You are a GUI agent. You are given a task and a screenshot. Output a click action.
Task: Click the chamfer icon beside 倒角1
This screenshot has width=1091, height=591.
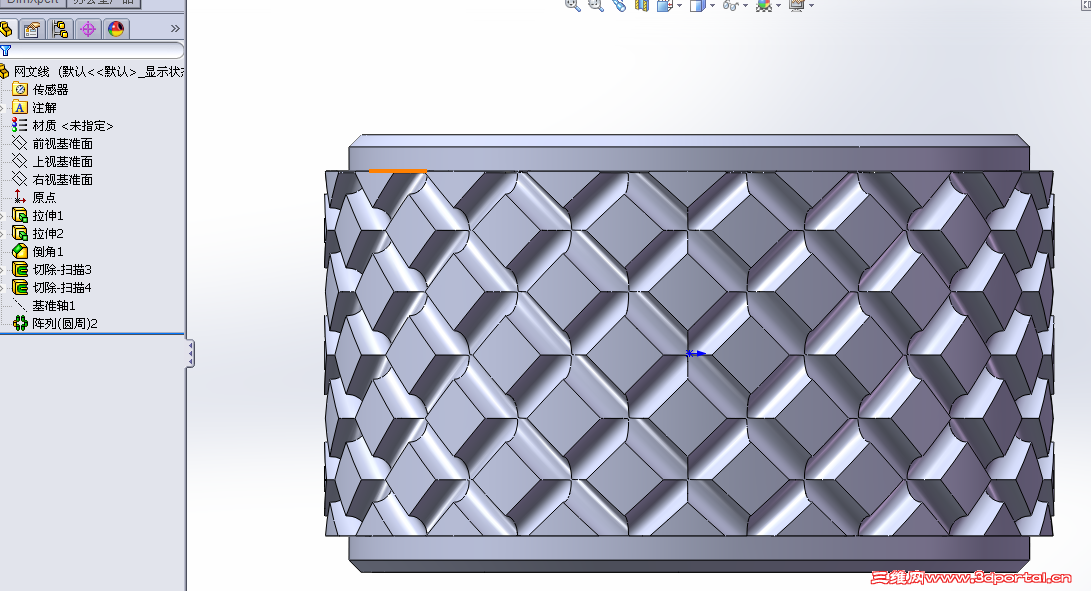point(20,252)
